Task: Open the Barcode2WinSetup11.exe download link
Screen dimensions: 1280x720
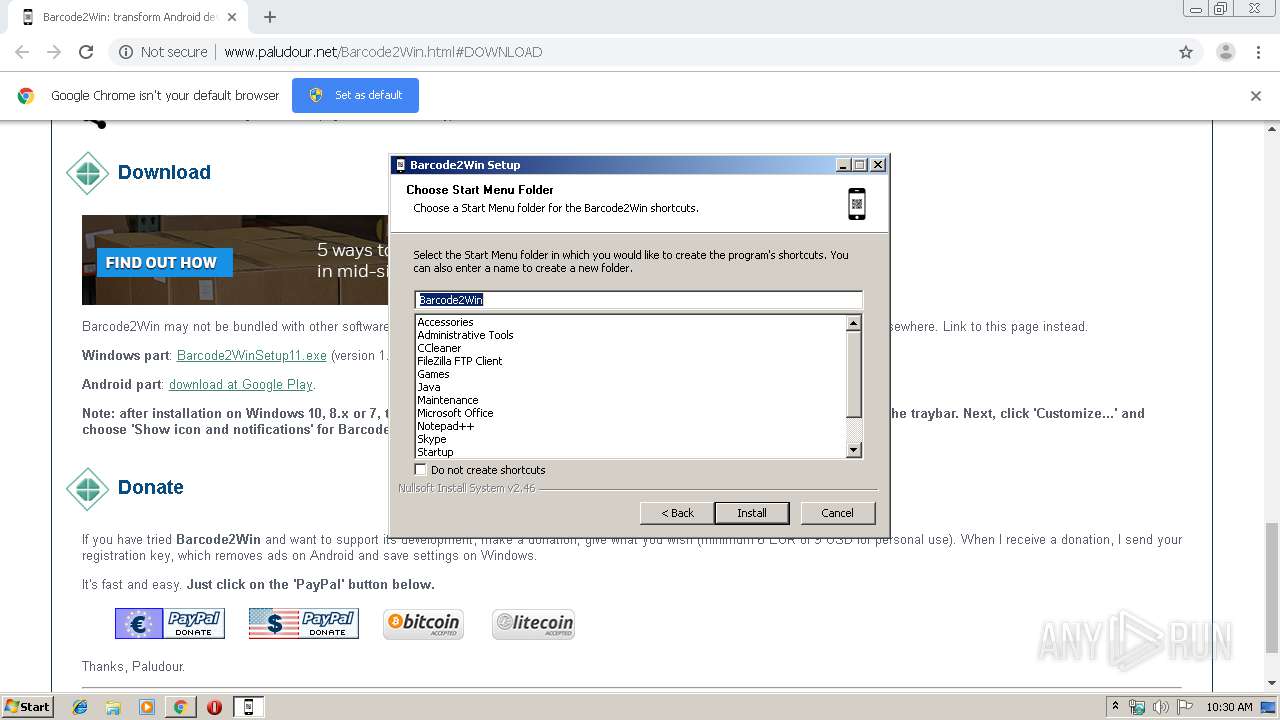Action: pos(252,355)
